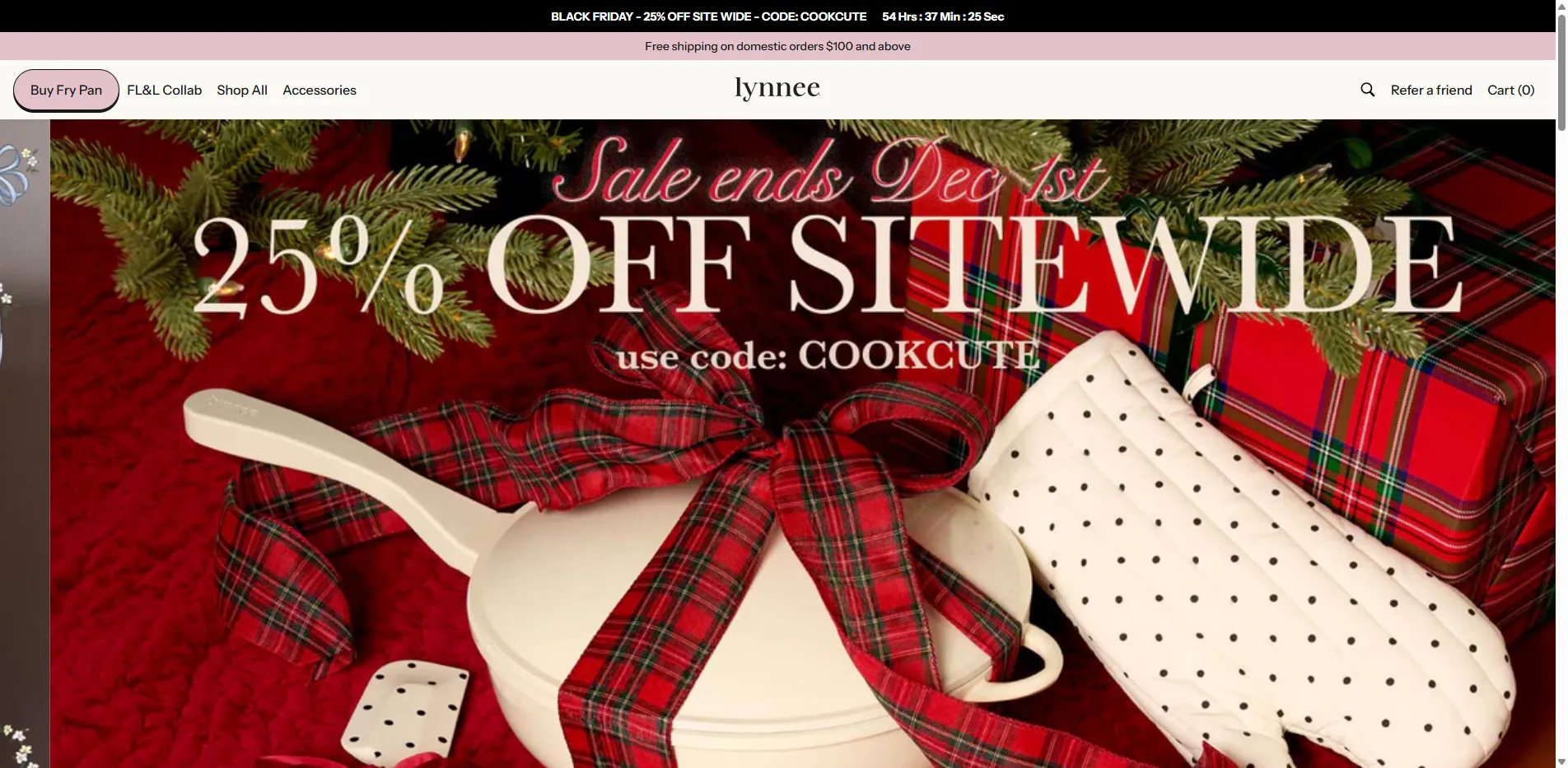Click the scrollbar up arrow

coord(1561,5)
